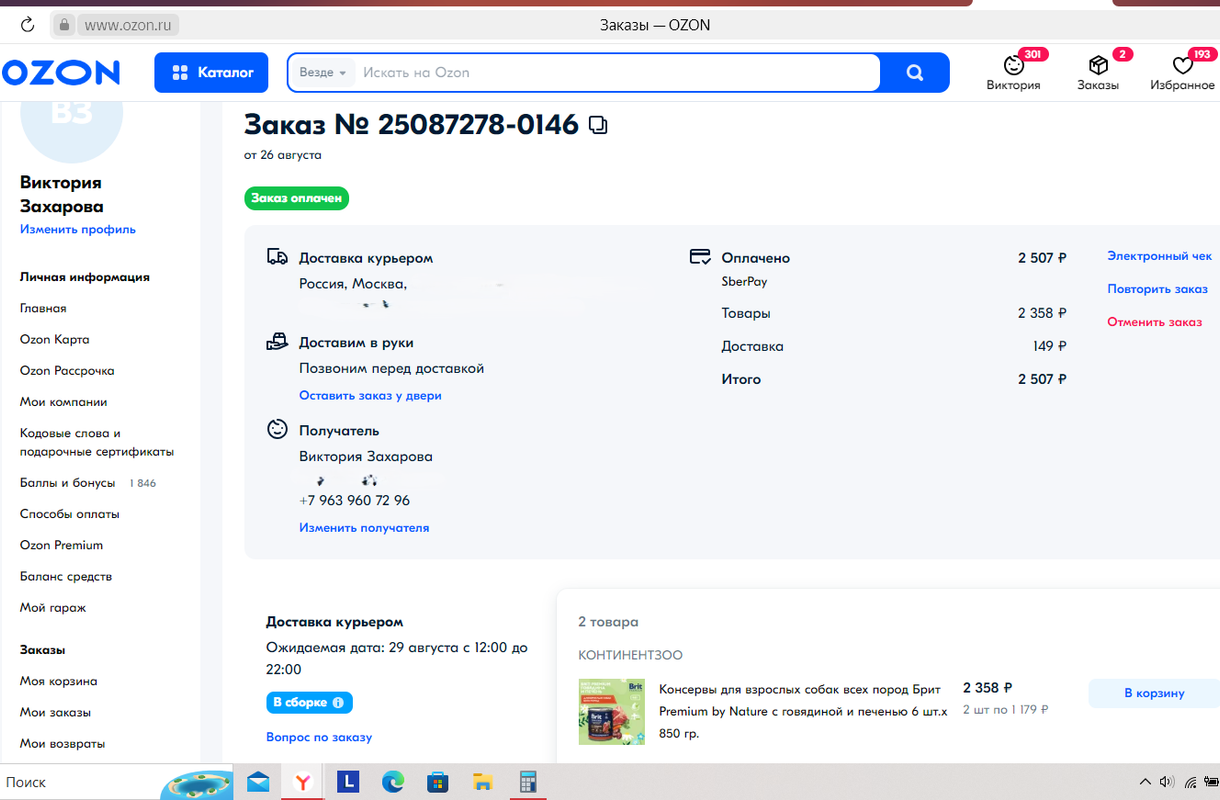1220x800 pixels.
Task: Click the phone number +7 963 960 72 96
Action: pyautogui.click(x=354, y=500)
